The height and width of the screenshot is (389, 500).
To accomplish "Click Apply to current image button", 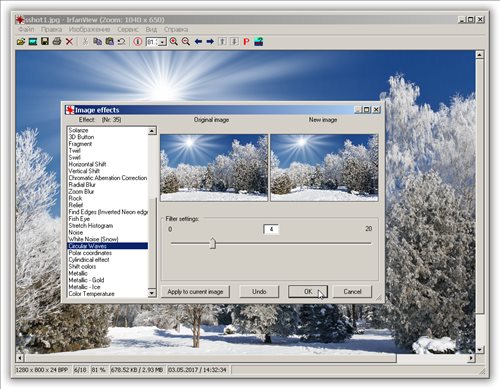I will point(195,292).
